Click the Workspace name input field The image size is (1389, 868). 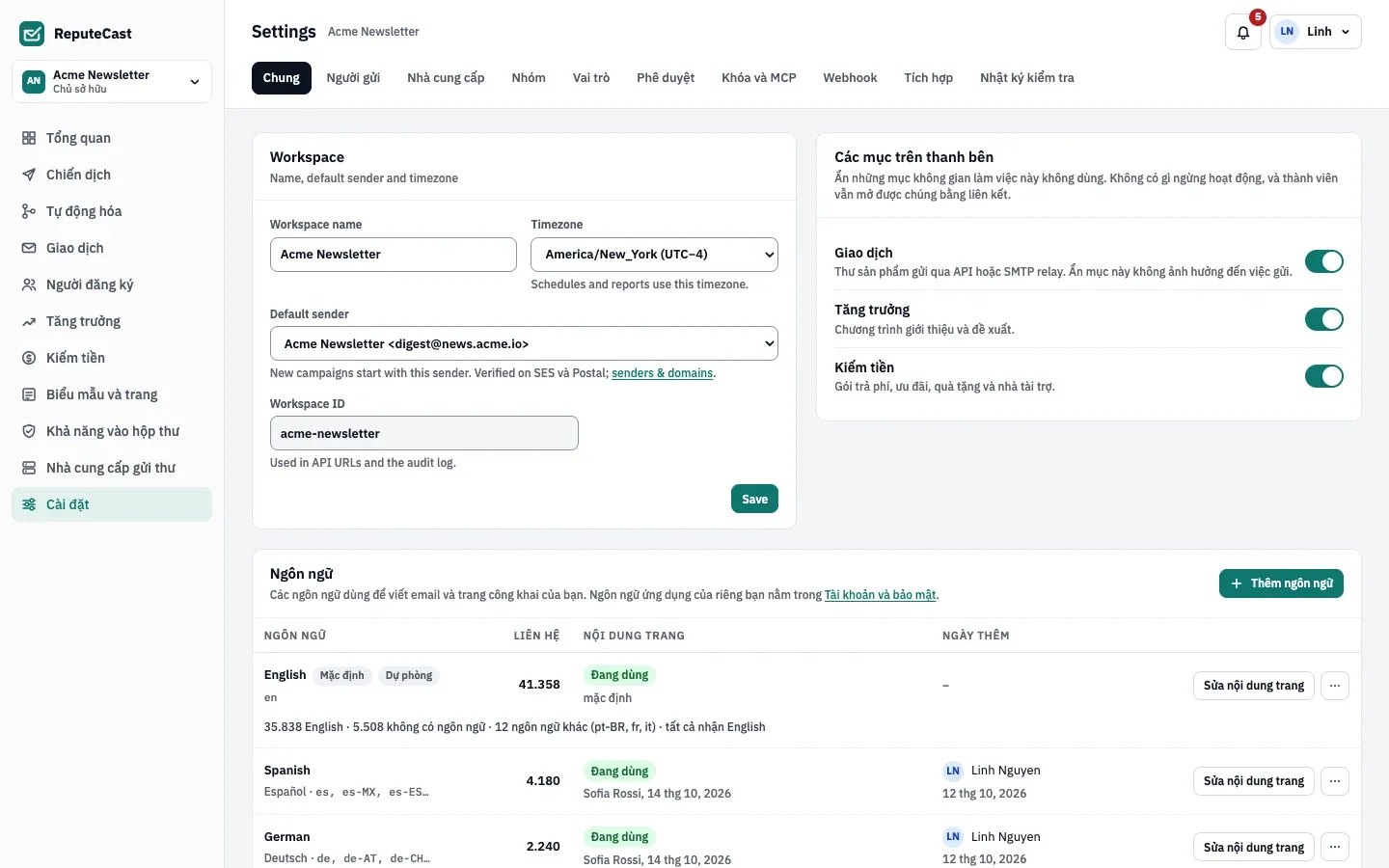(x=394, y=255)
